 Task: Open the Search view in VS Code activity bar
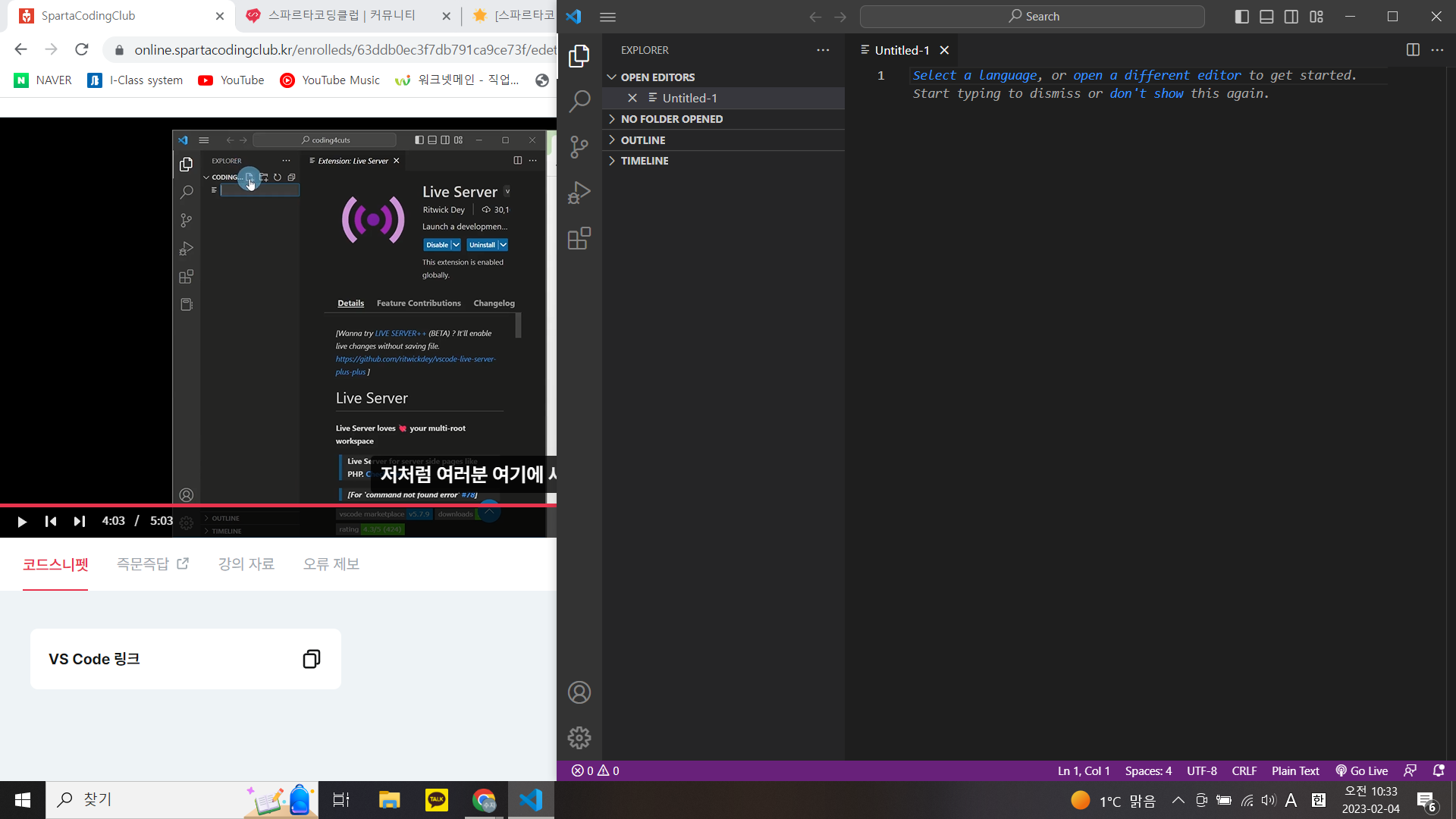pyautogui.click(x=579, y=101)
